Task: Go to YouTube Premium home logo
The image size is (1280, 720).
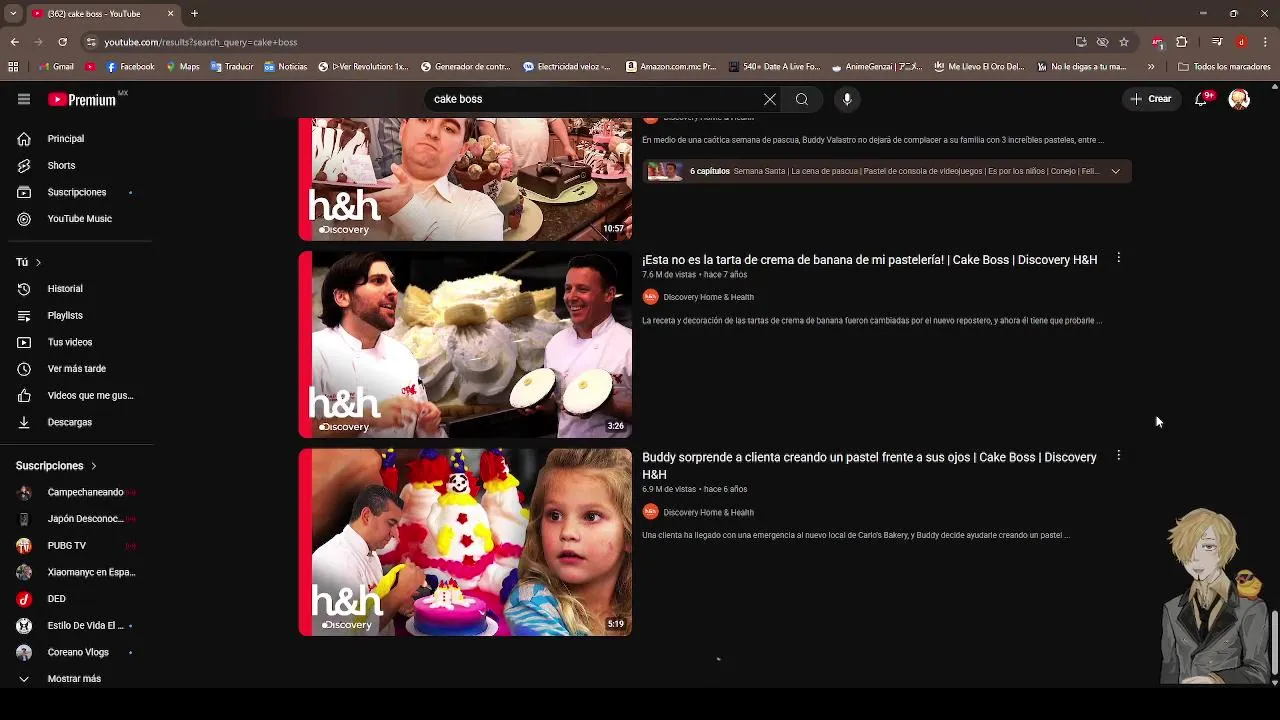Action: (84, 99)
